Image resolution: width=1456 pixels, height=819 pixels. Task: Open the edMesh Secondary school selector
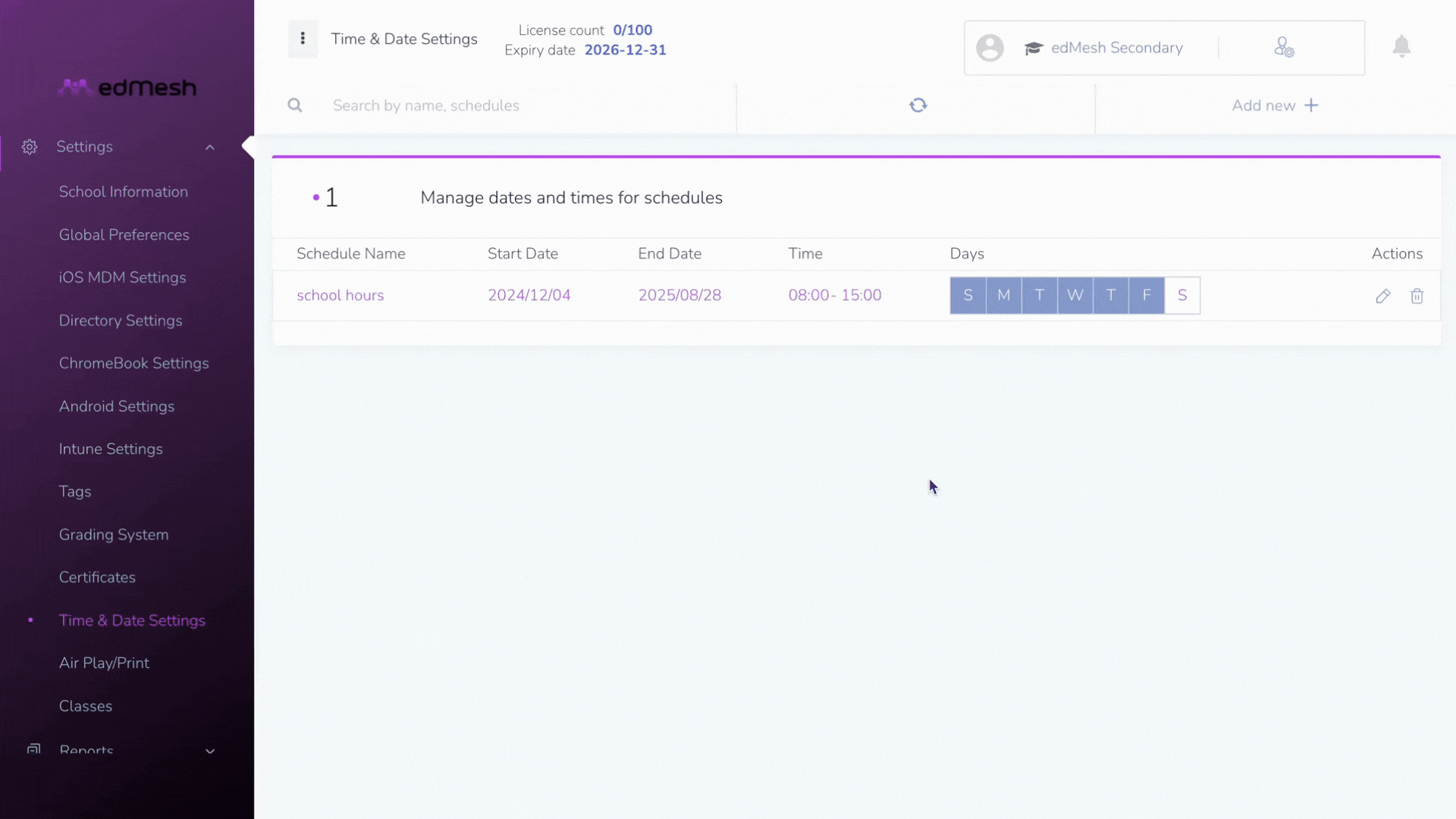(1103, 48)
